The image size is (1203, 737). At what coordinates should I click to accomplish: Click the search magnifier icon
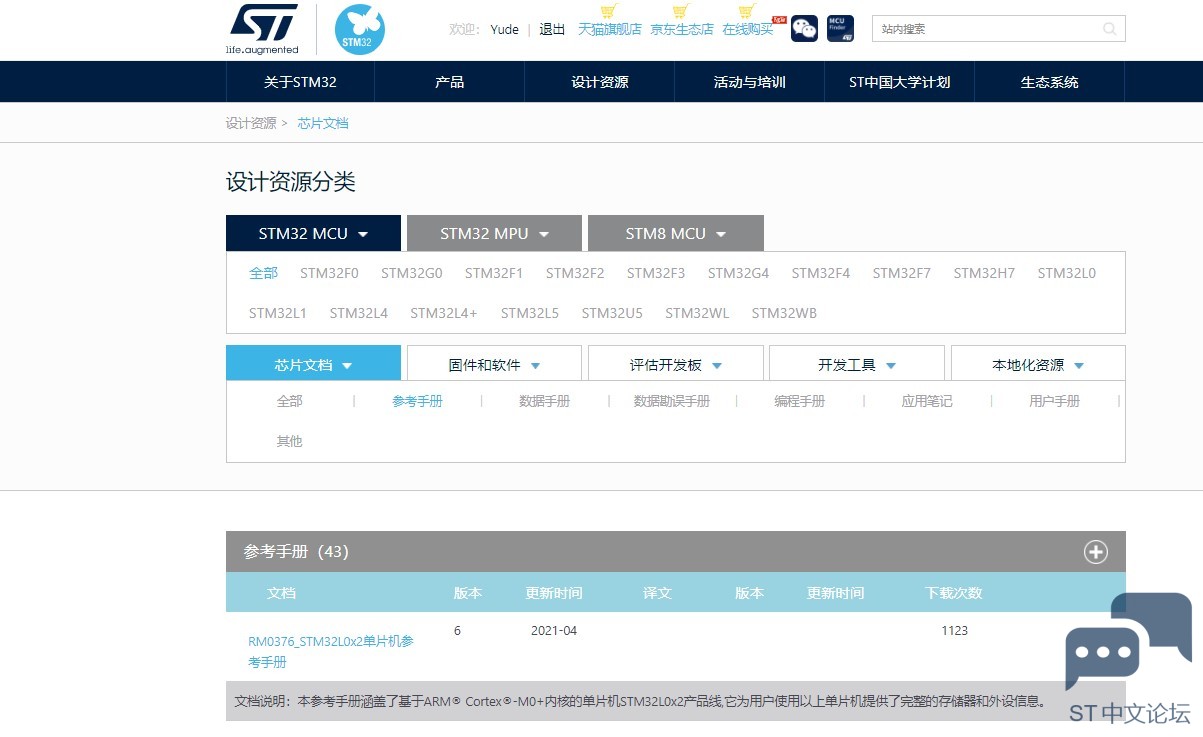[1109, 29]
